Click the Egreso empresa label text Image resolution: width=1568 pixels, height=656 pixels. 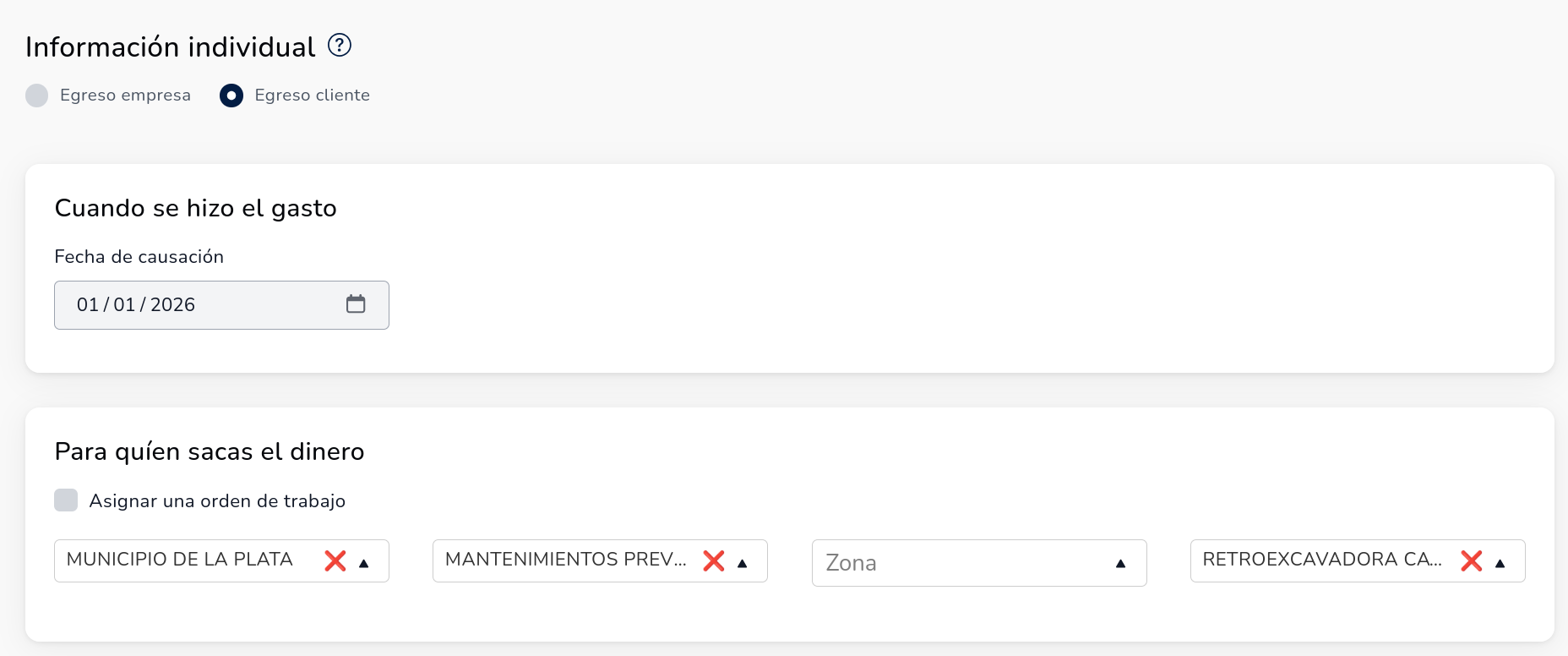click(x=125, y=96)
